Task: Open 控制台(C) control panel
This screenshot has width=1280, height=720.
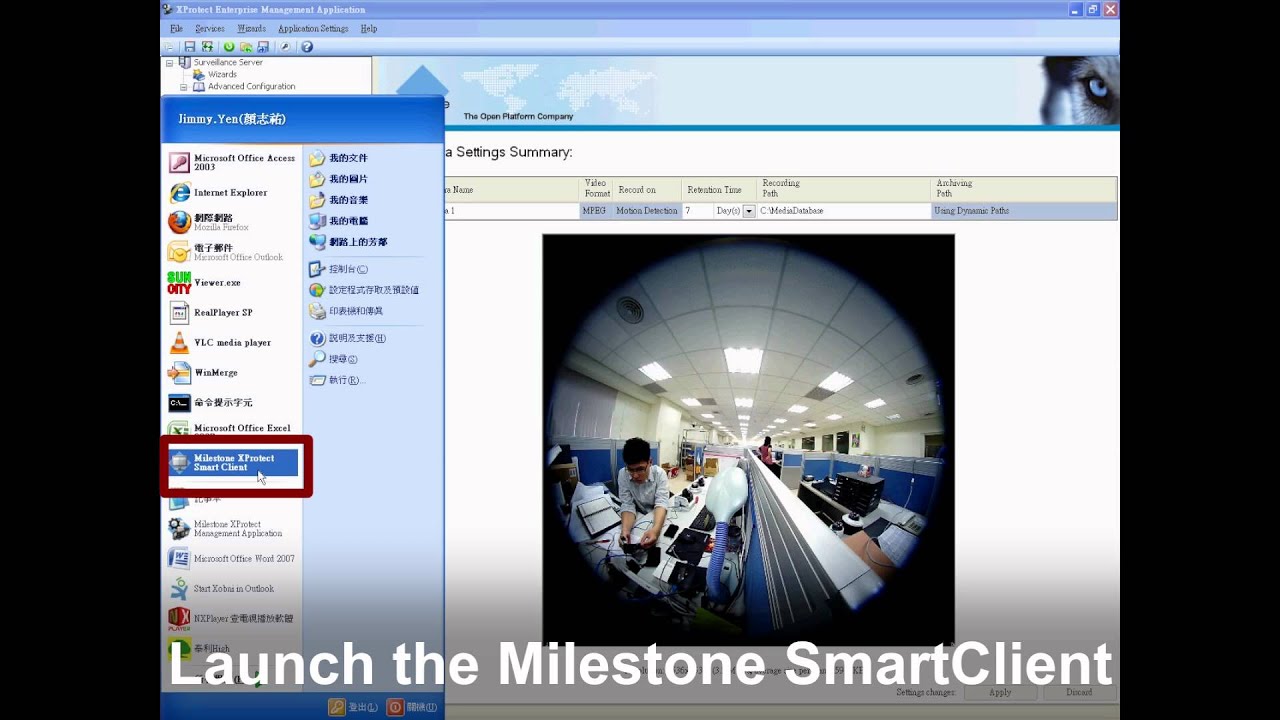Action: pos(339,269)
